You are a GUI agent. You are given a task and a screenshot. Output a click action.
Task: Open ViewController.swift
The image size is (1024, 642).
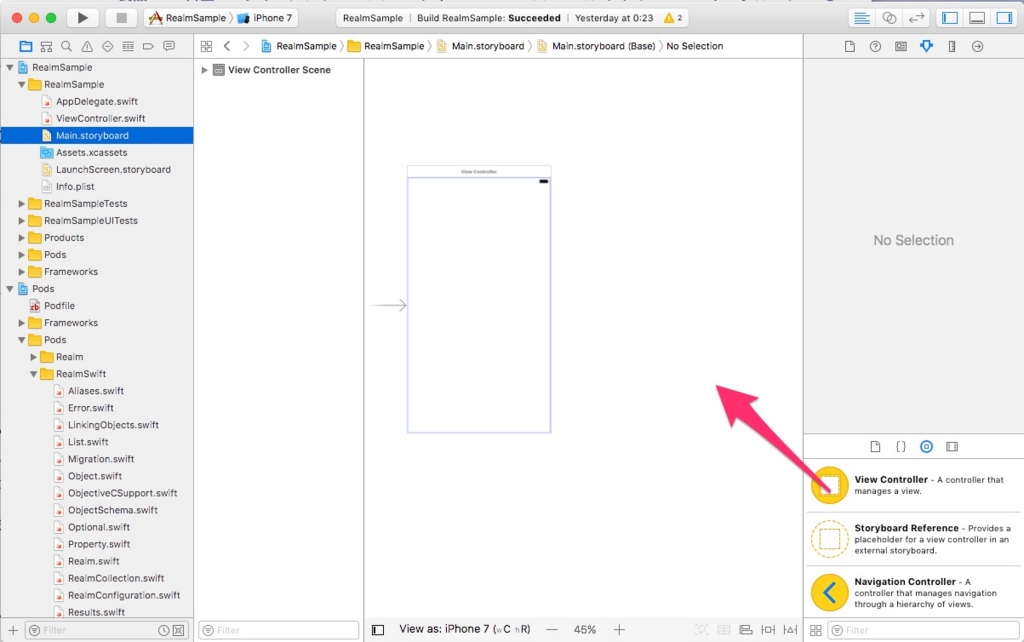tap(101, 118)
